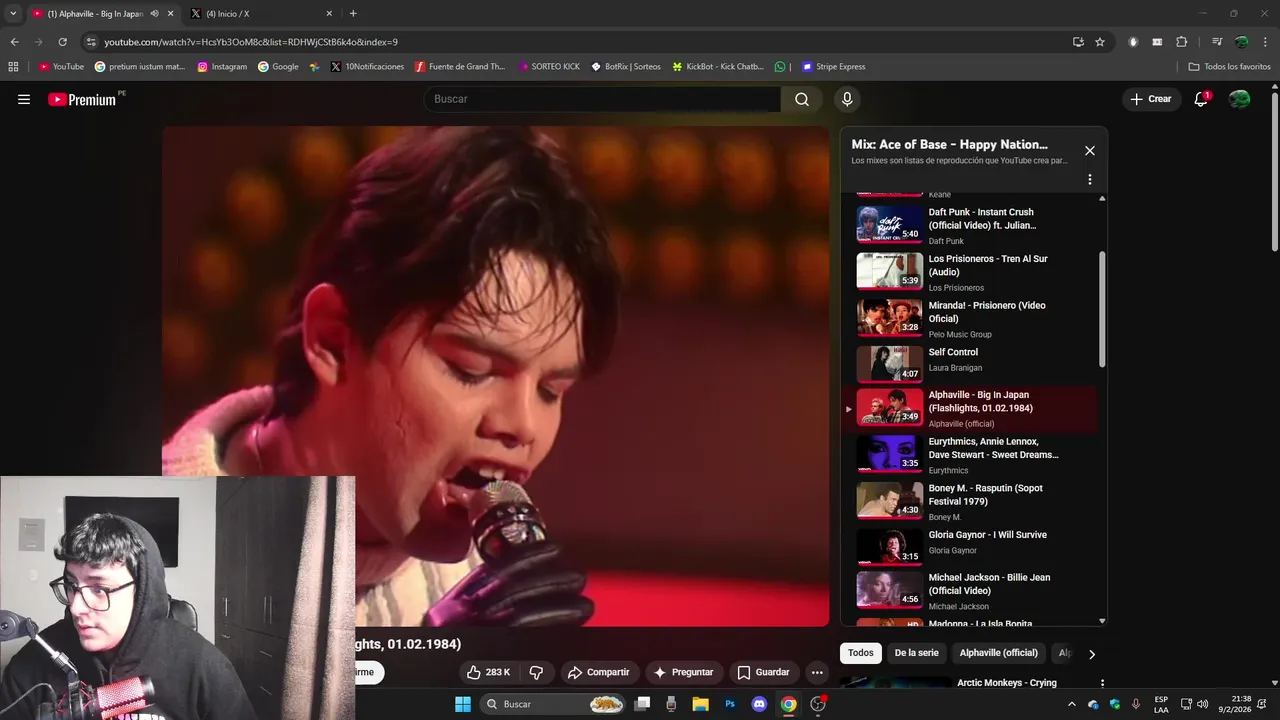
Task: Play Los Prisioneros - Tren Al Sur
Action: pos(969,272)
